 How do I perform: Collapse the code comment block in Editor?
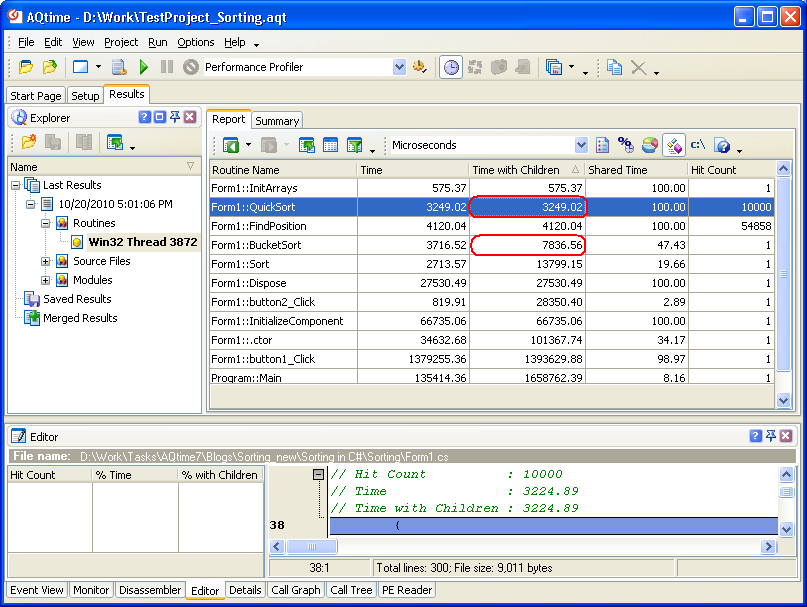[x=319, y=474]
